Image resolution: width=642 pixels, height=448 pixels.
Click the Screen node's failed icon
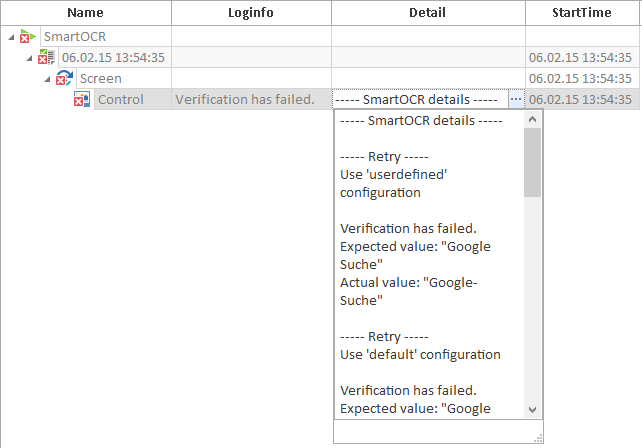(65, 78)
